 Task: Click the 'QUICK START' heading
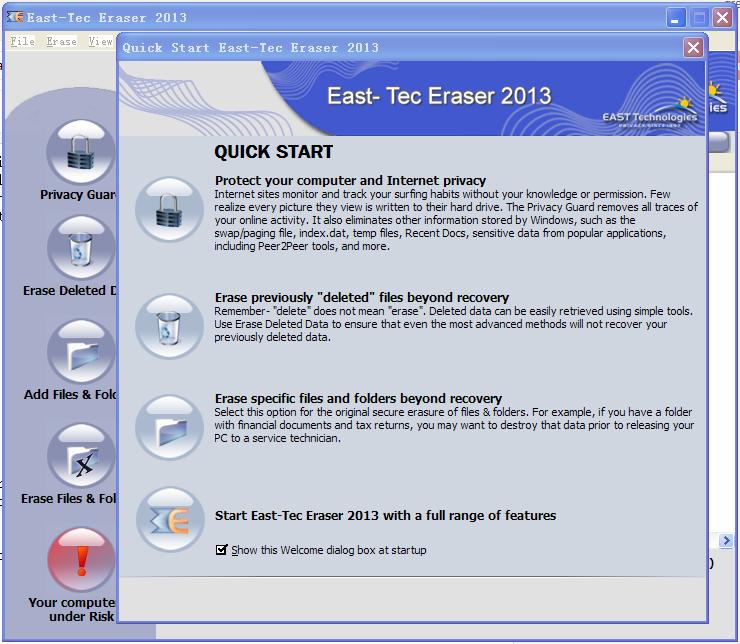point(274,152)
